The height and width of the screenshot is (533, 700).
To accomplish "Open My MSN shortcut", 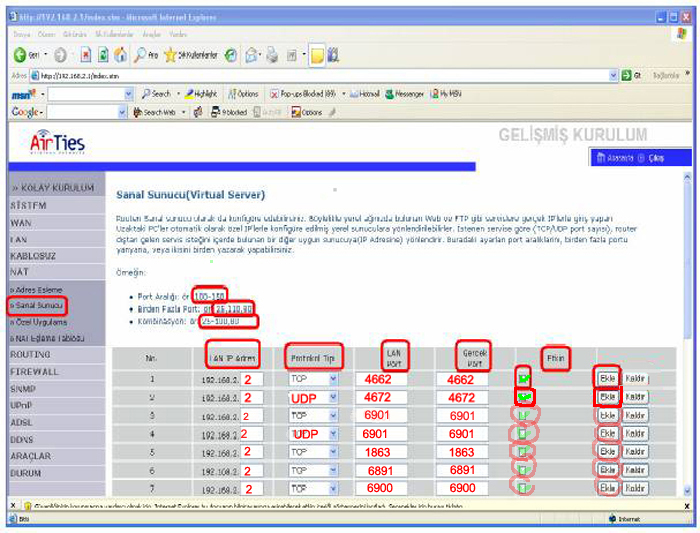I will pos(446,94).
